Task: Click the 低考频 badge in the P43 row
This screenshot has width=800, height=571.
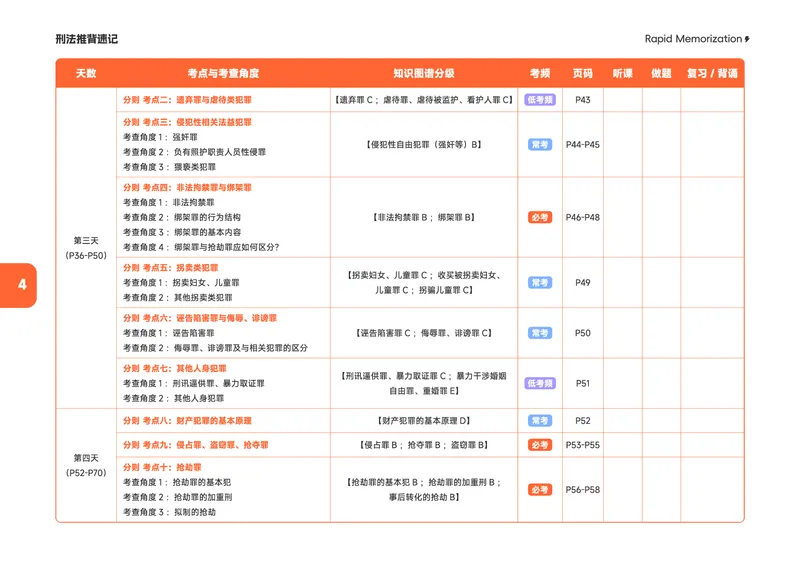Action: [x=540, y=100]
